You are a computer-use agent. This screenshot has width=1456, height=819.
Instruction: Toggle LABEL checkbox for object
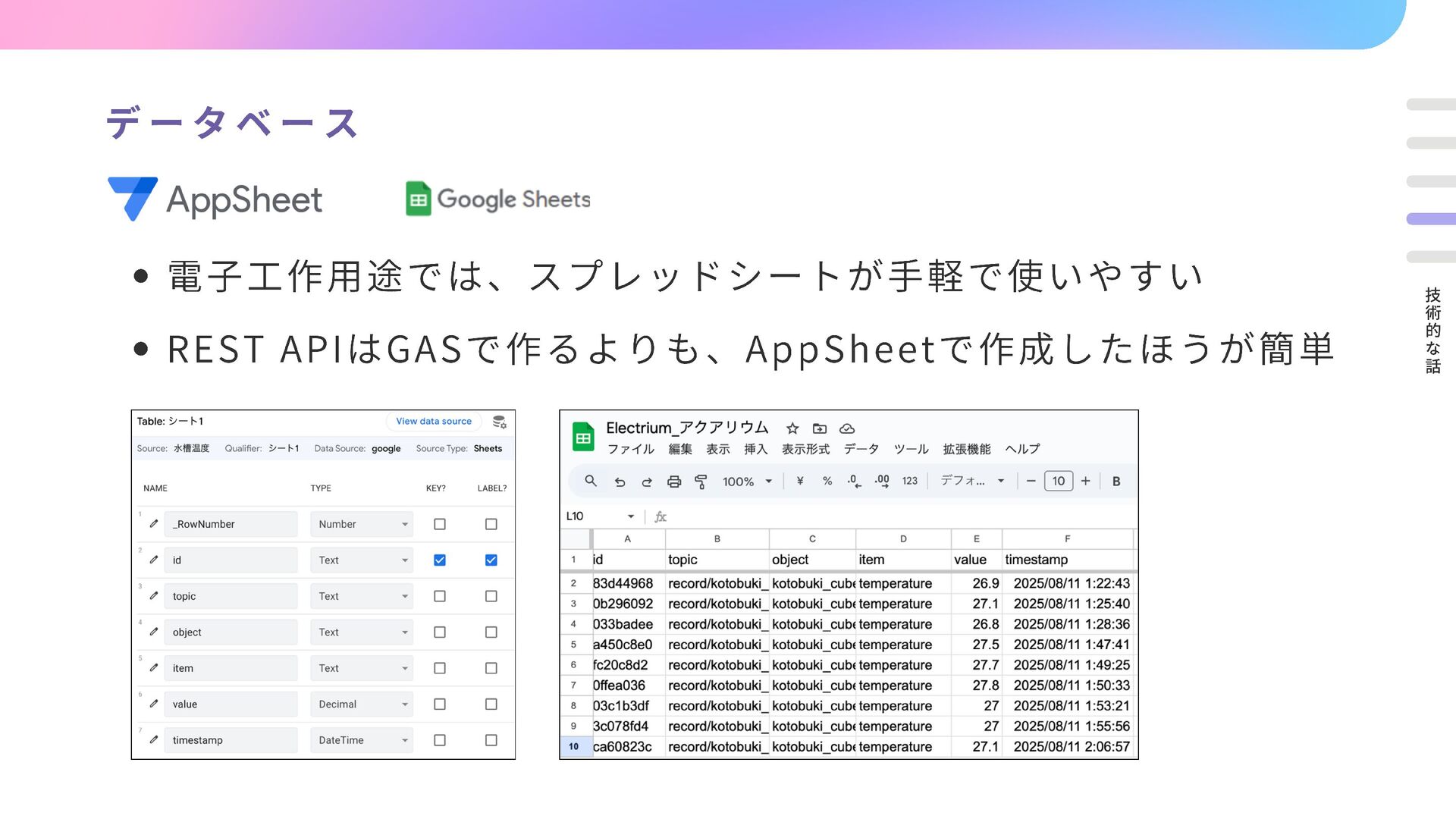tap(491, 632)
